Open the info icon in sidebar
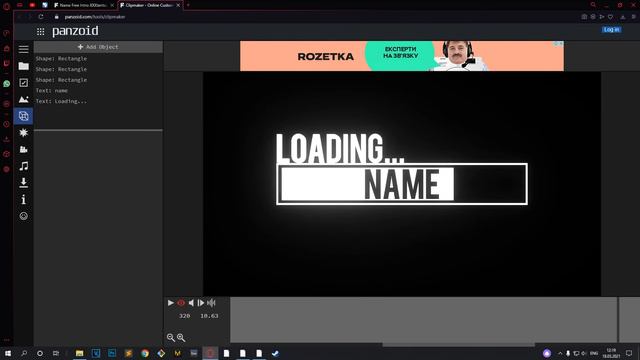640x360 pixels. [x=24, y=200]
